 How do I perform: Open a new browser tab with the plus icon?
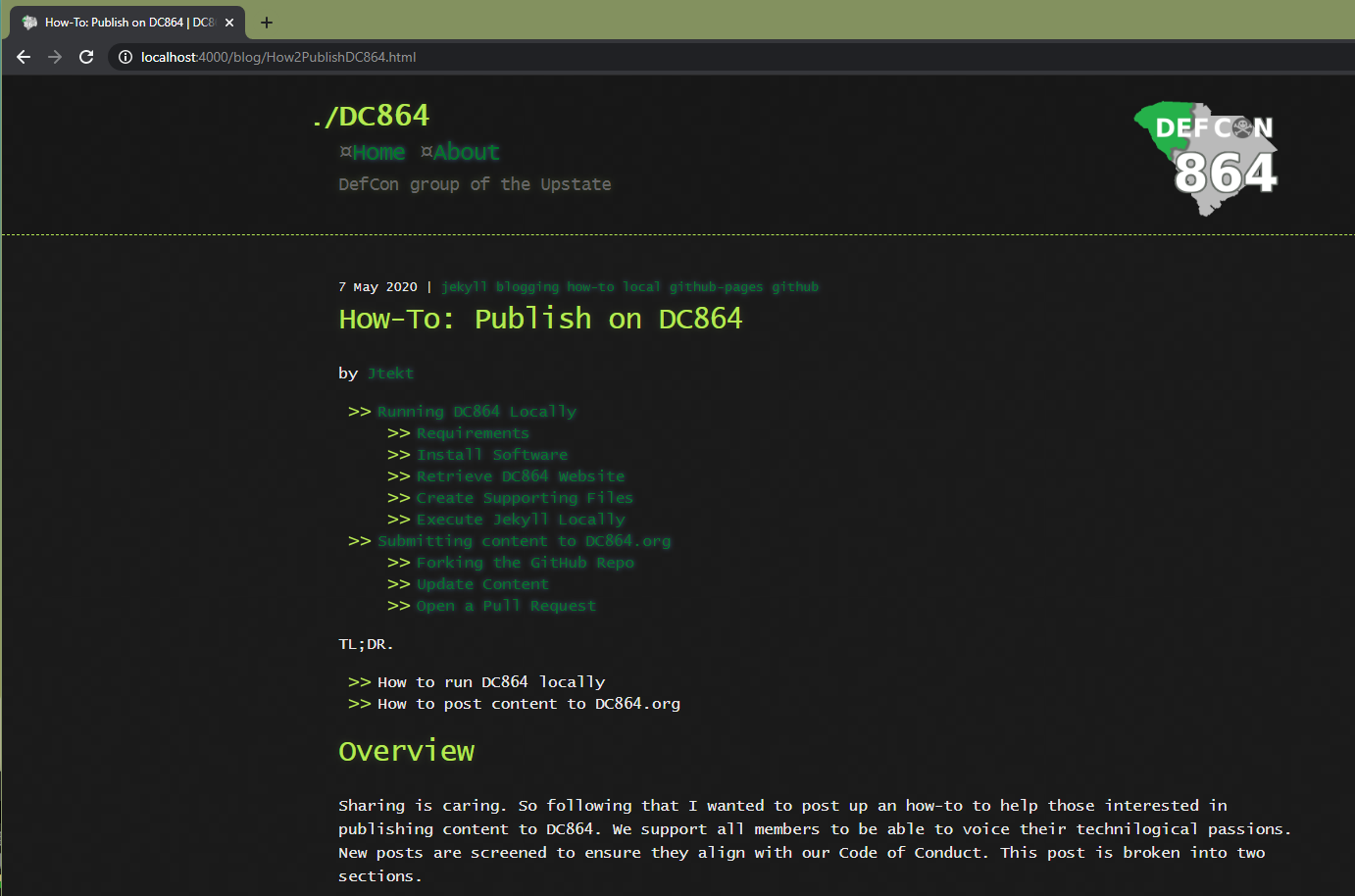(266, 22)
